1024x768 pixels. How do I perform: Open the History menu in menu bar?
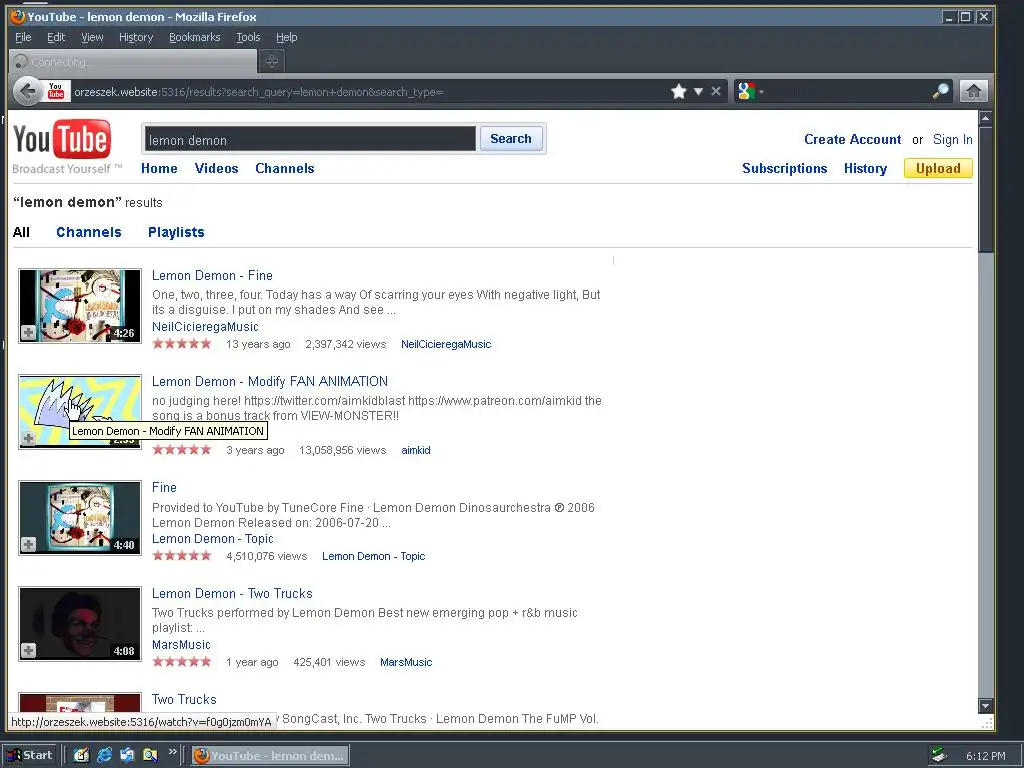pos(136,37)
